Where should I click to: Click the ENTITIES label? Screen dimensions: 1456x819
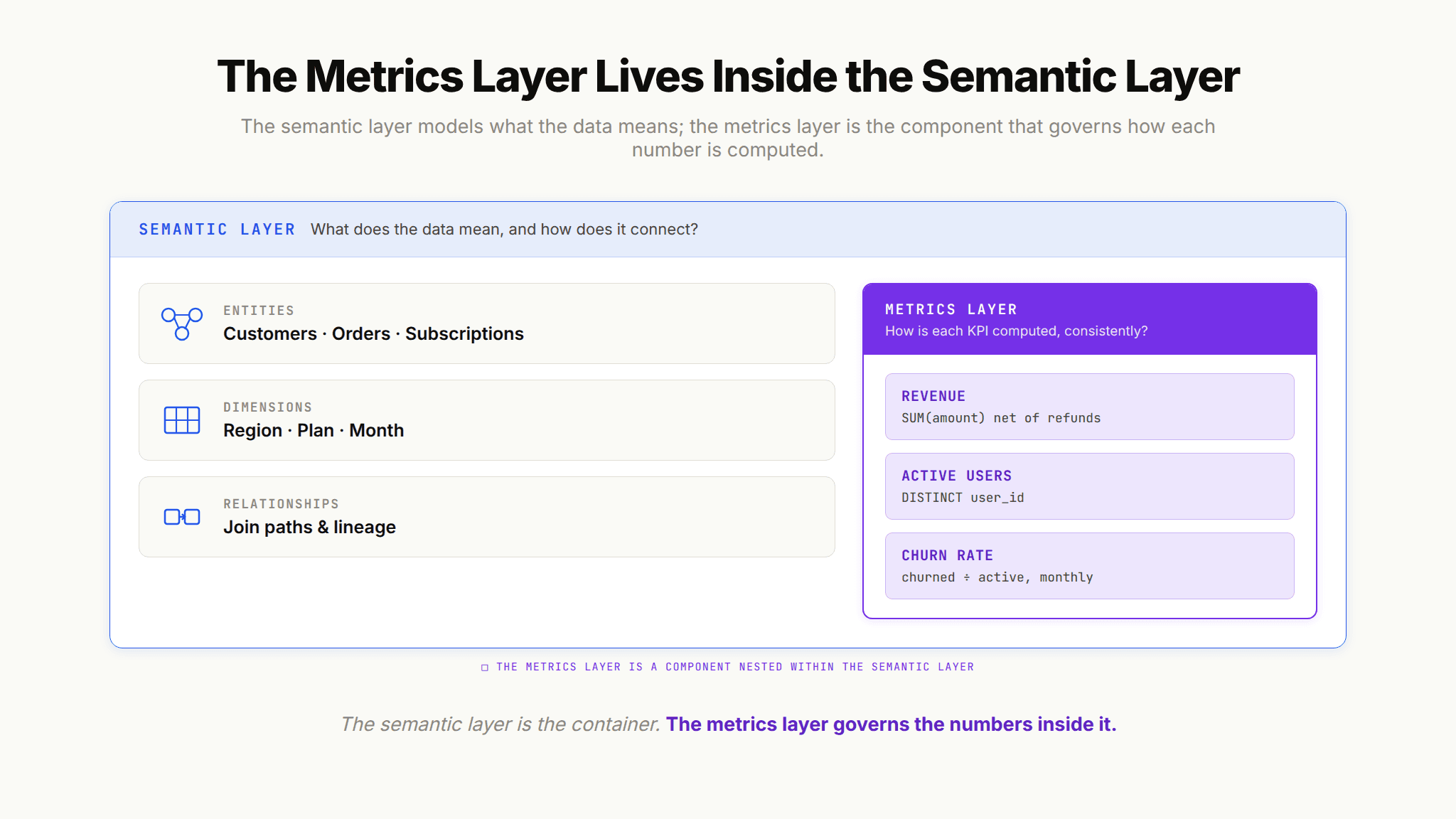259,311
